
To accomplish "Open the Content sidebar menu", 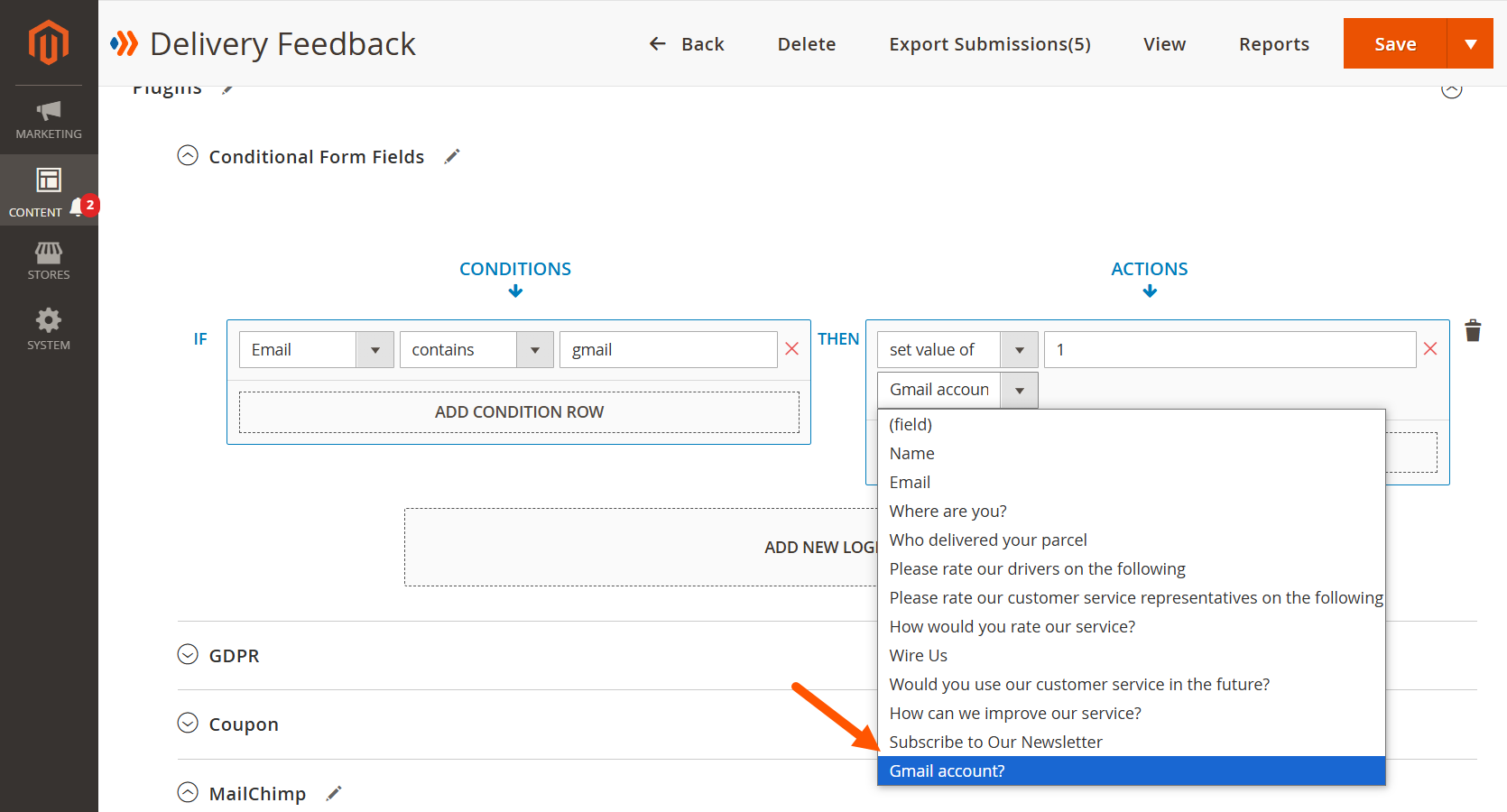I will (x=49, y=190).
